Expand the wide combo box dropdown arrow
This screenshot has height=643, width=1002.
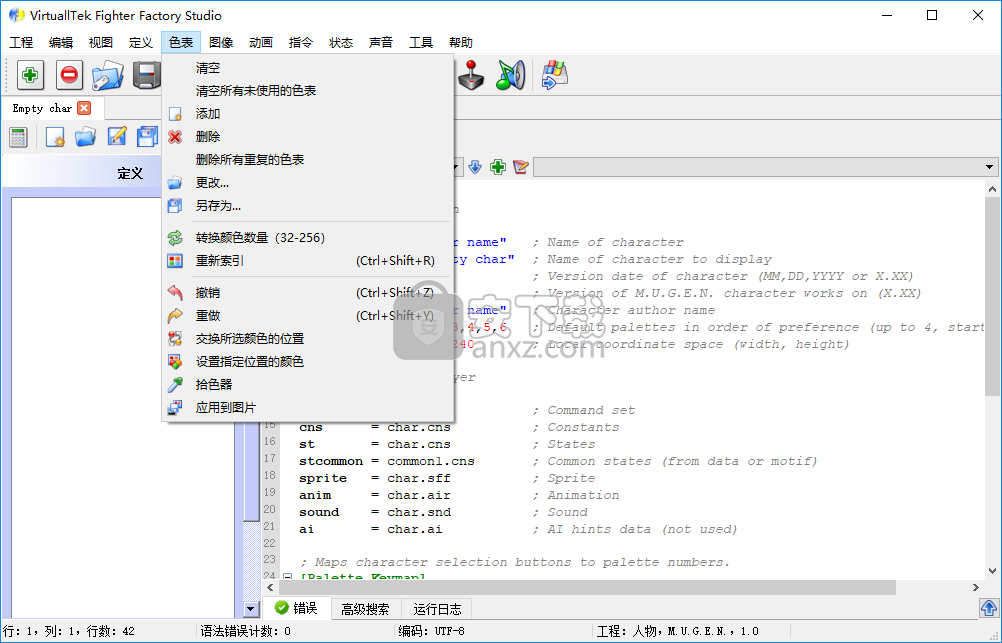tap(989, 167)
